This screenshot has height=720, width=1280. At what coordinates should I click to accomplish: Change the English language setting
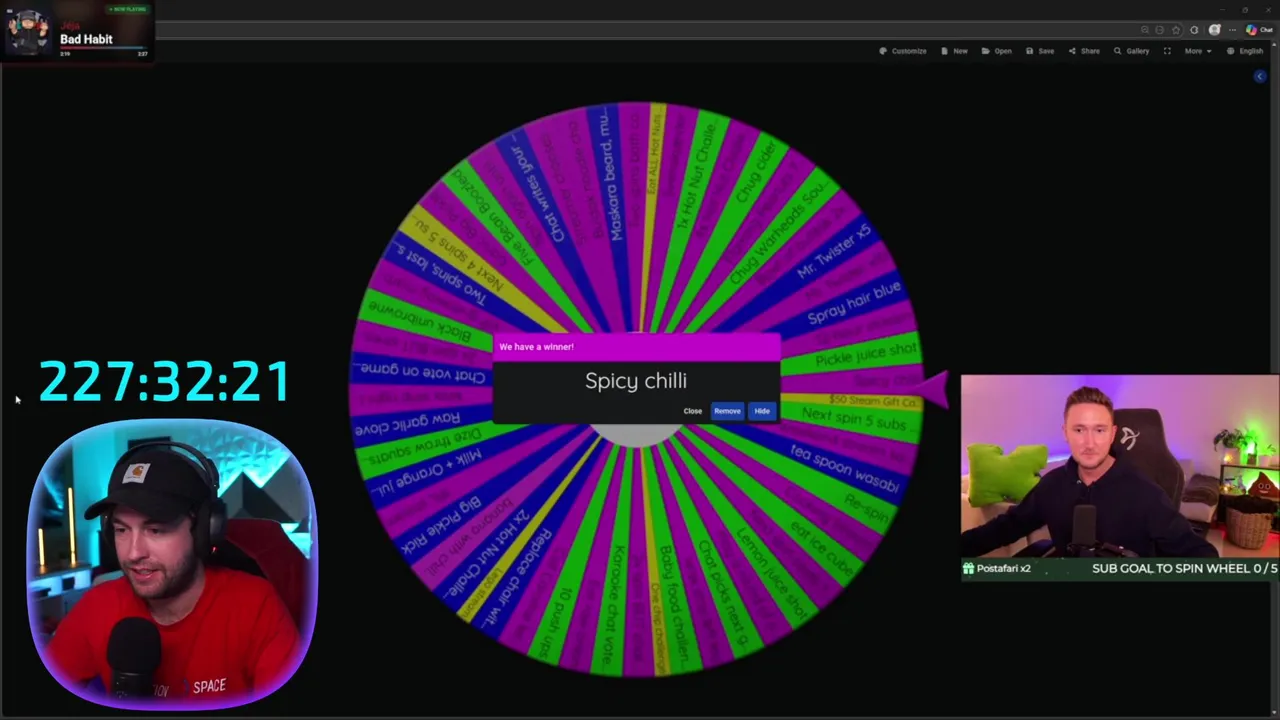1246,51
